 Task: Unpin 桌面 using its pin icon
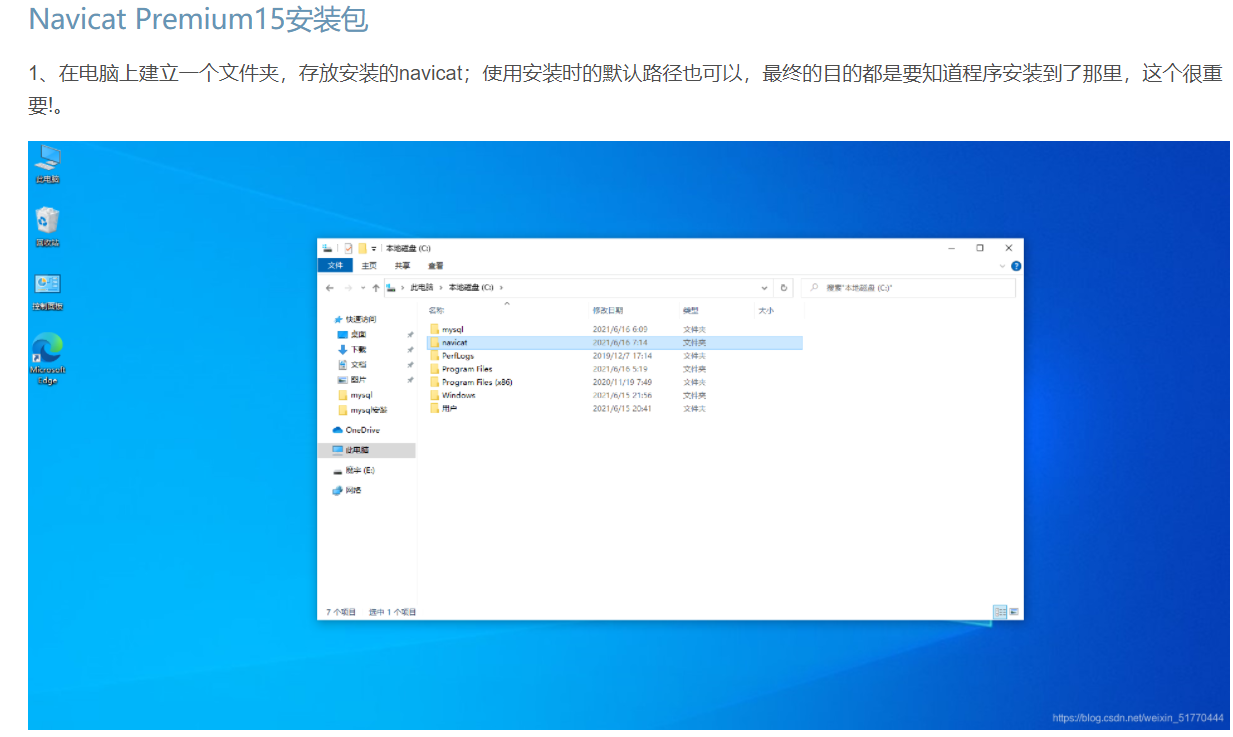coord(410,335)
